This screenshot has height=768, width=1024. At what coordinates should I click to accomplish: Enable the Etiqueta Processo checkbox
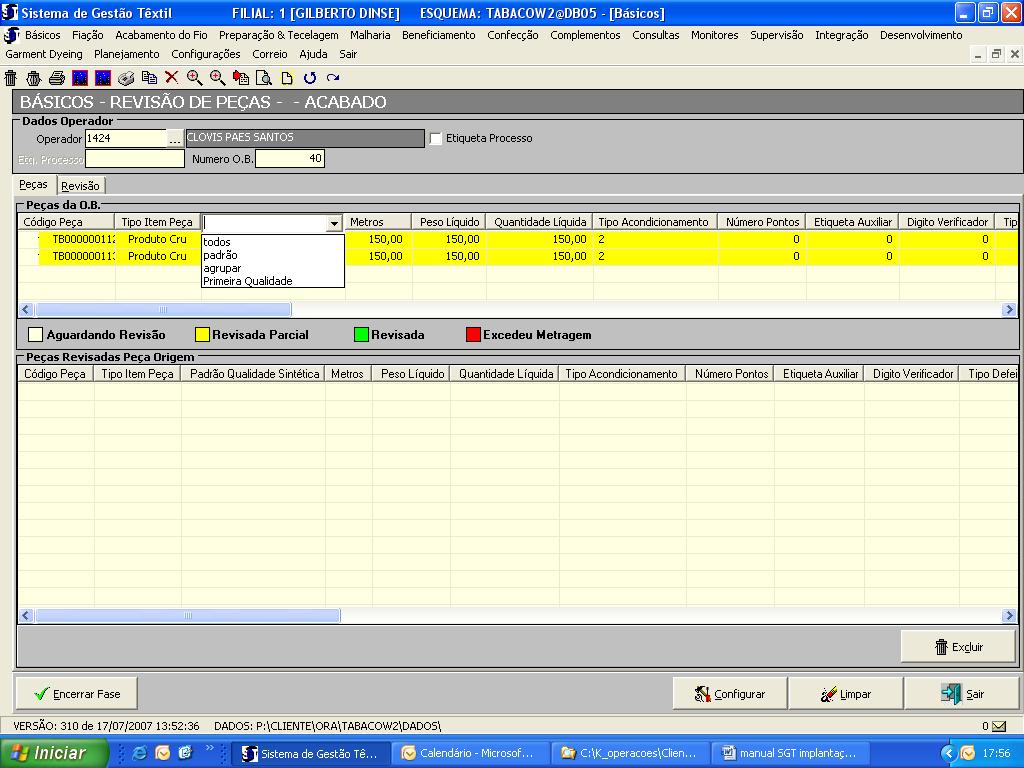click(436, 139)
